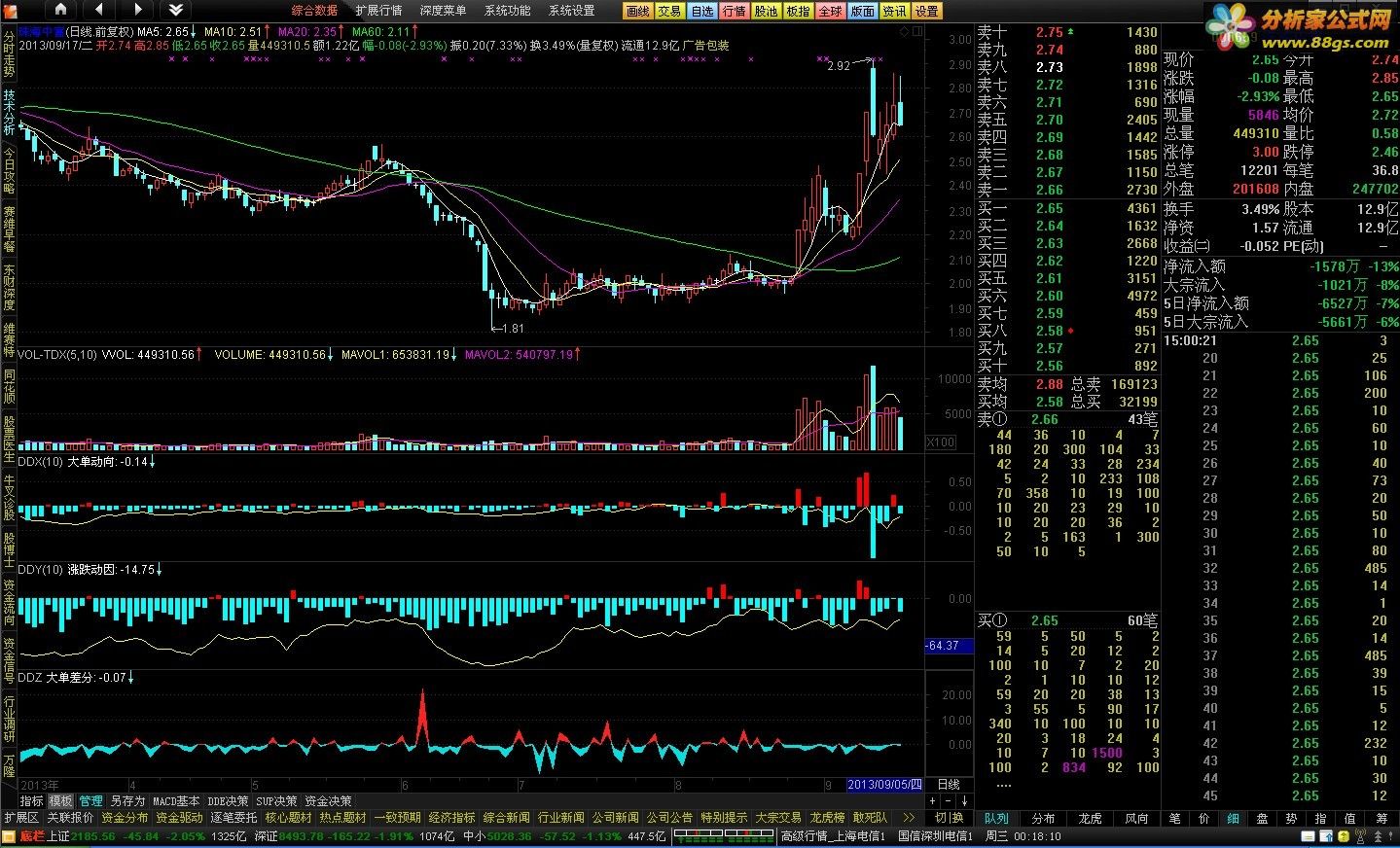Select the 龙虎 tab
Image resolution: width=1400 pixels, height=848 pixels.
point(1090,819)
